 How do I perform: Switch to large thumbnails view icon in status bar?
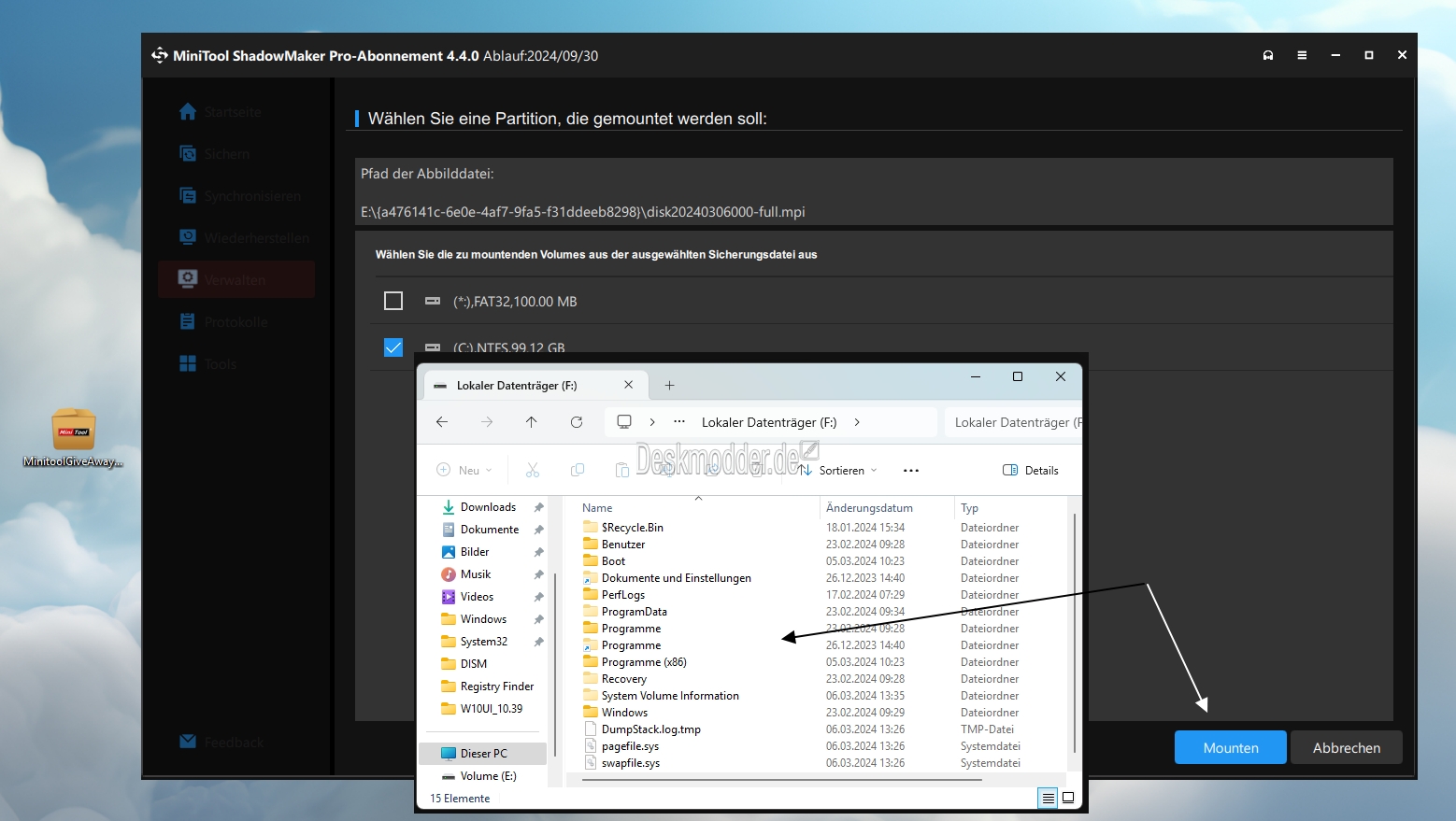[x=1068, y=798]
